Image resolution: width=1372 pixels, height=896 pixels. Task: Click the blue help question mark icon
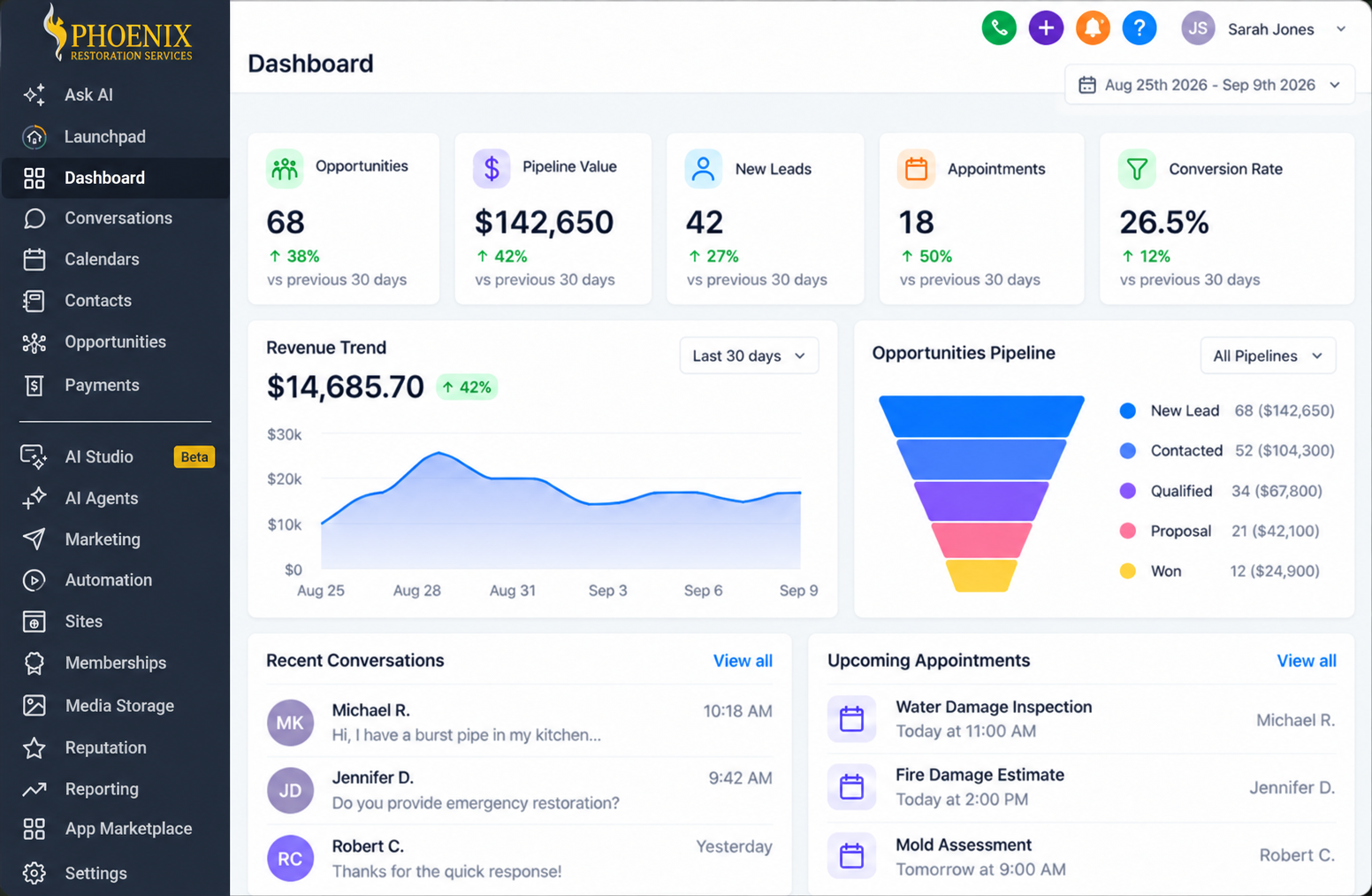click(1140, 28)
